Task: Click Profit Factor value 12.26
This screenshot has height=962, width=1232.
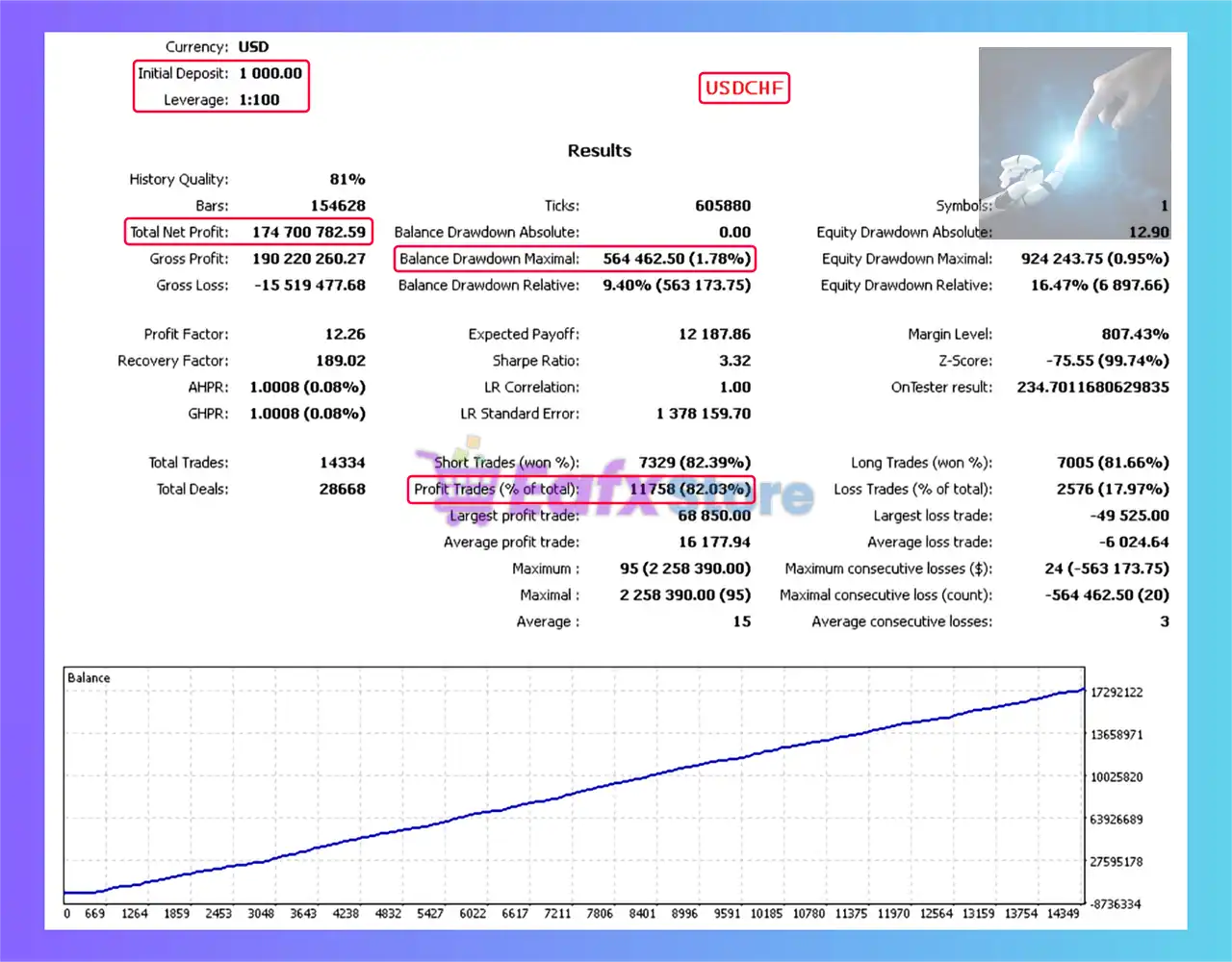Action: tap(346, 334)
